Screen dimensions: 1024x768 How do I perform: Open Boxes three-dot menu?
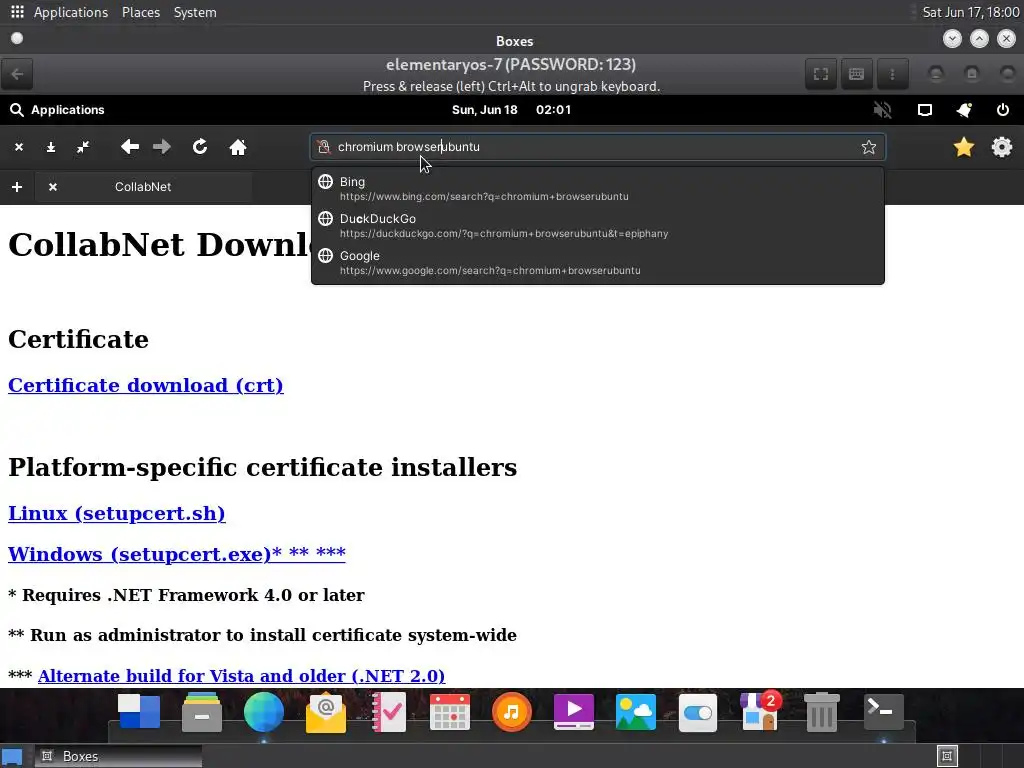pos(892,74)
